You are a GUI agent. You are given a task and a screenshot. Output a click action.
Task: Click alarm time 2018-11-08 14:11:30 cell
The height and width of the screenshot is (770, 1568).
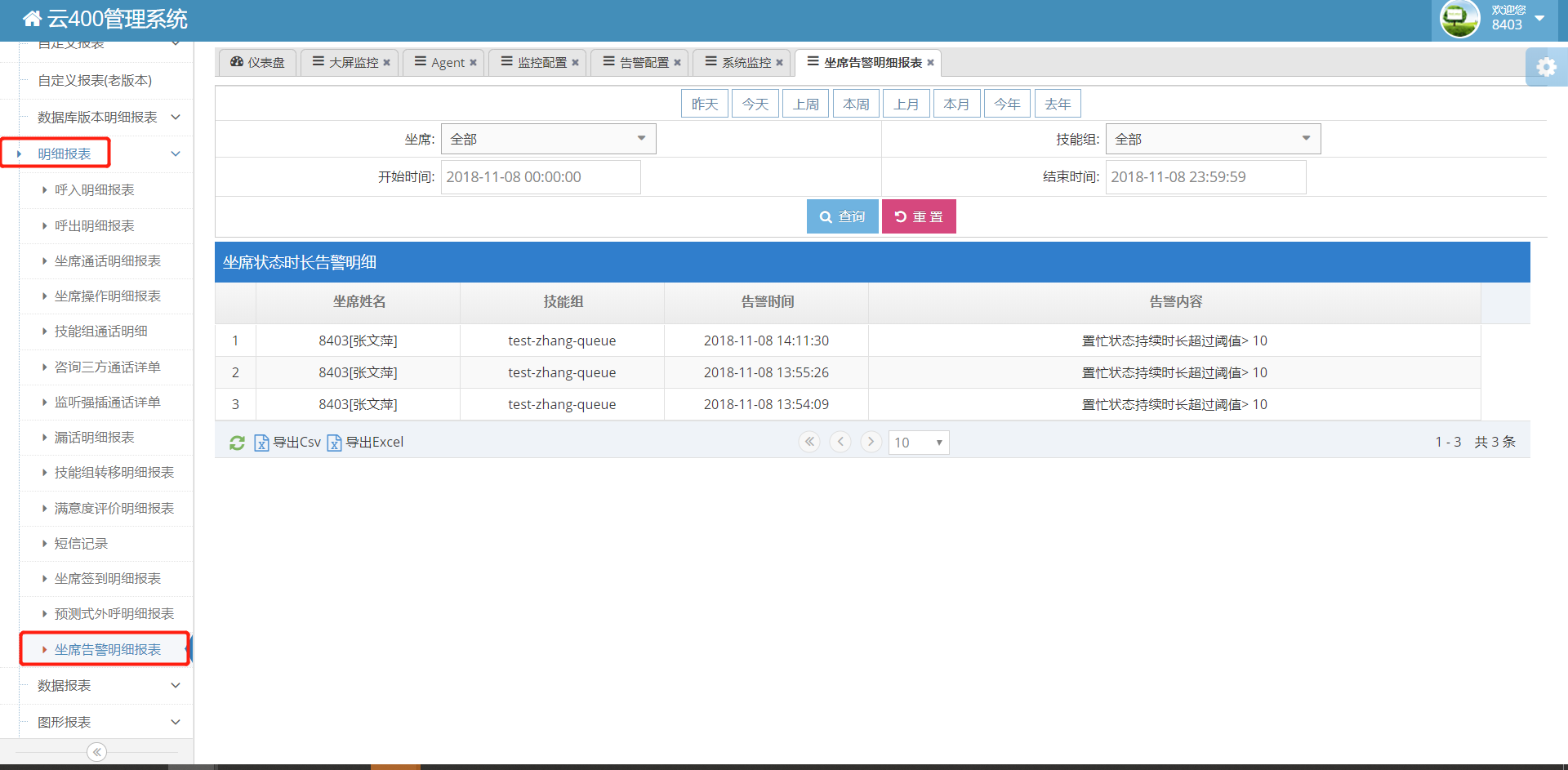[x=766, y=340]
